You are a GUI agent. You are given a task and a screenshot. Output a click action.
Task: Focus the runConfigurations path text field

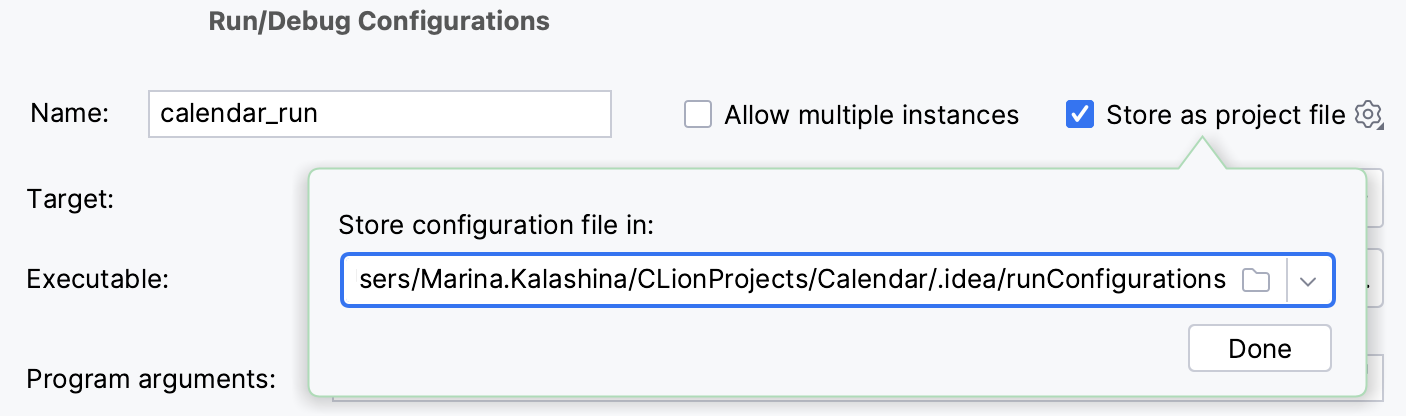coord(790,280)
